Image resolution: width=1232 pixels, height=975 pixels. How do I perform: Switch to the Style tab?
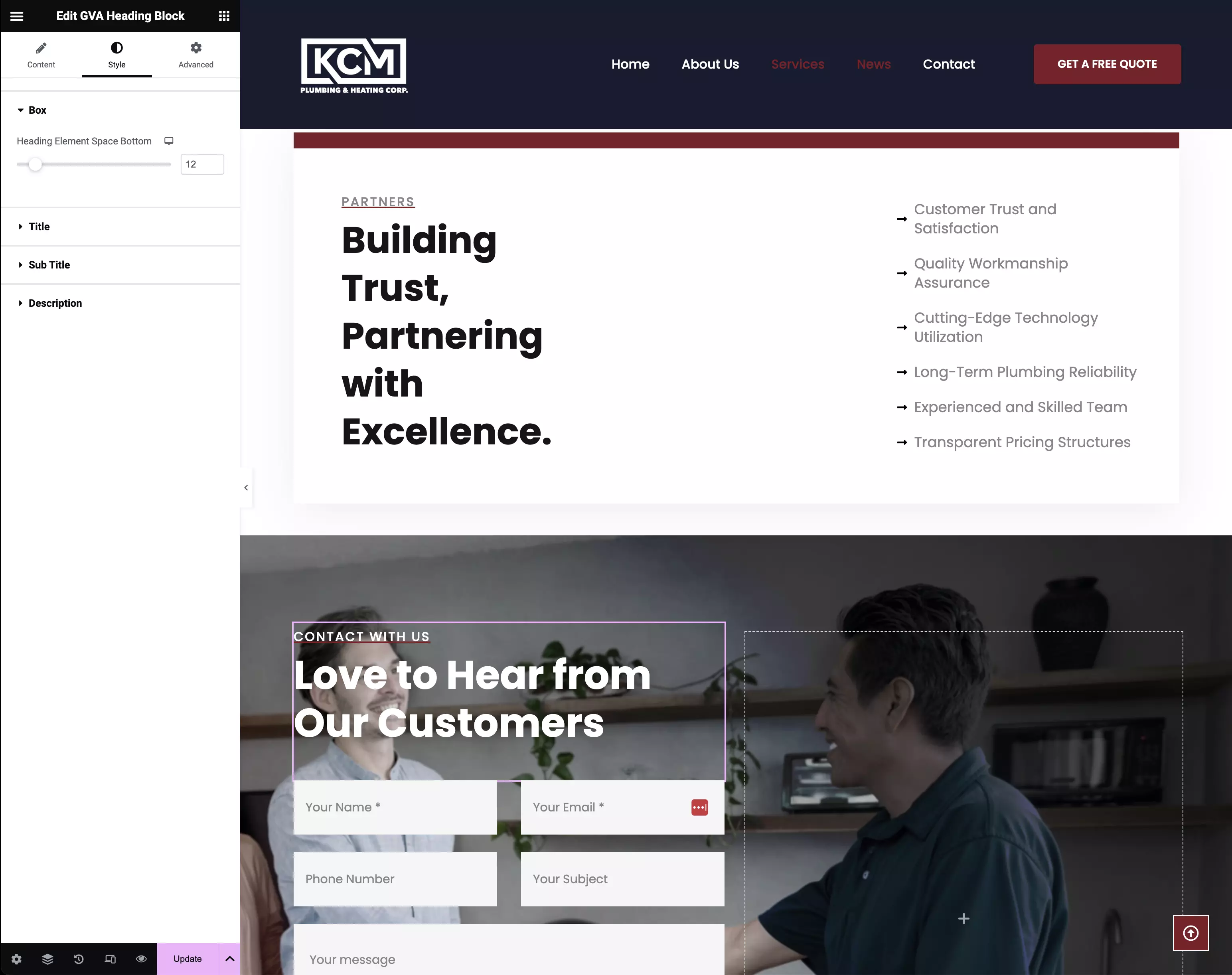[x=116, y=55]
